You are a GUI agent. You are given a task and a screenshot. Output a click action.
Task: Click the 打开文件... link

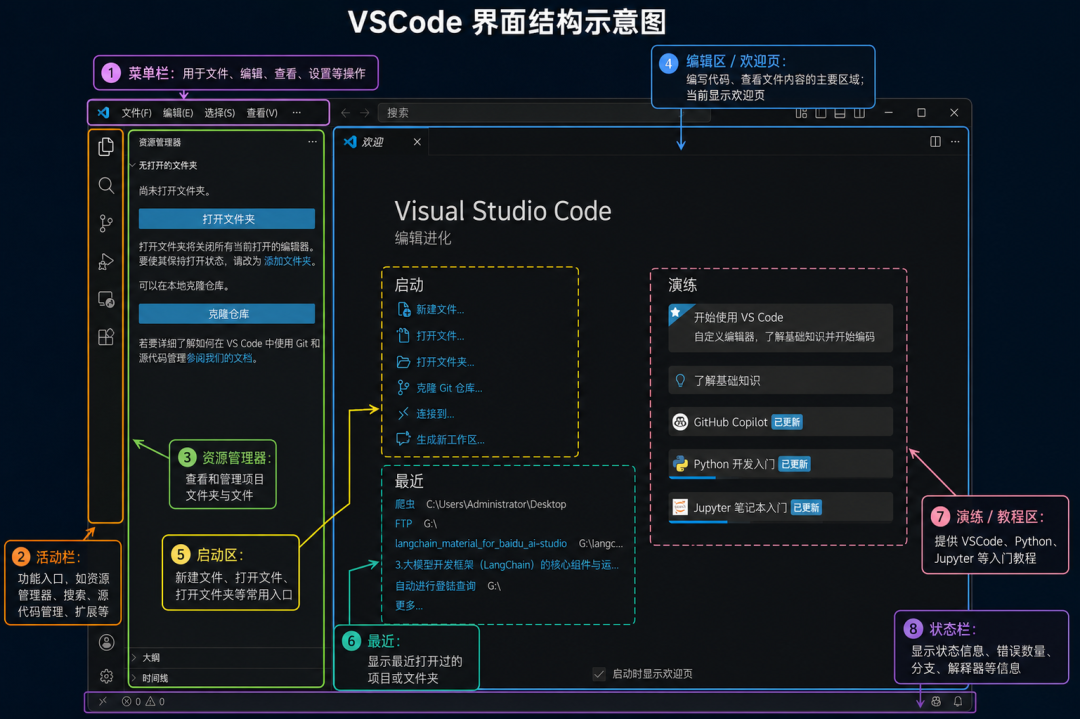click(439, 335)
